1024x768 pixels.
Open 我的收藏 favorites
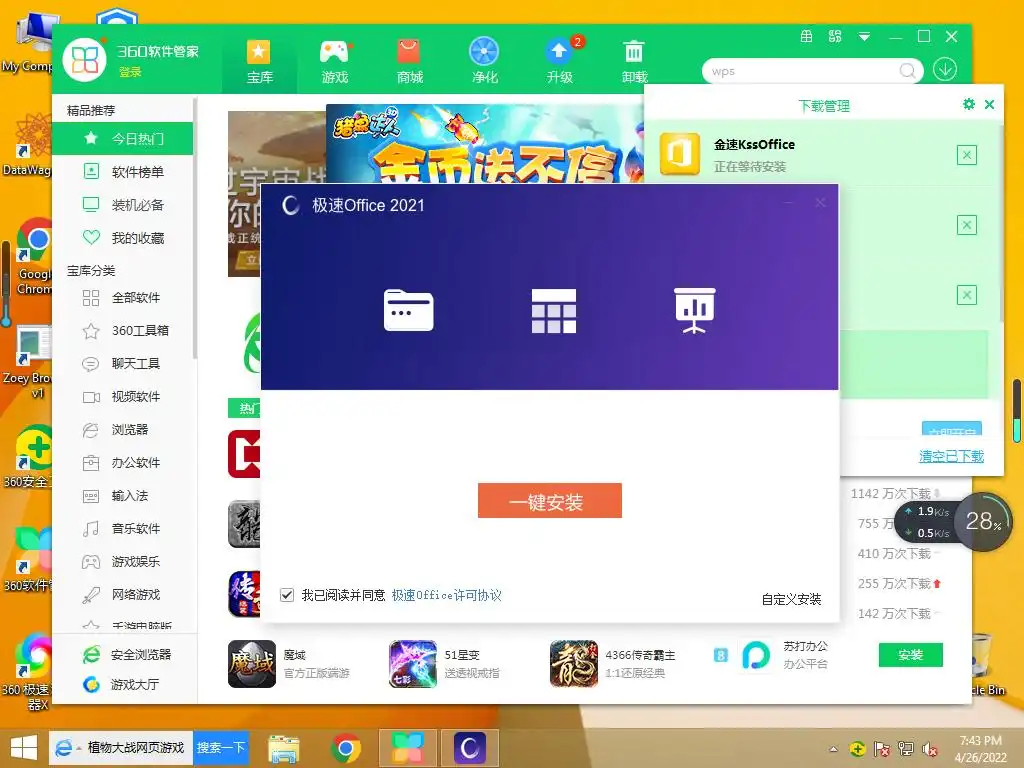click(x=123, y=238)
